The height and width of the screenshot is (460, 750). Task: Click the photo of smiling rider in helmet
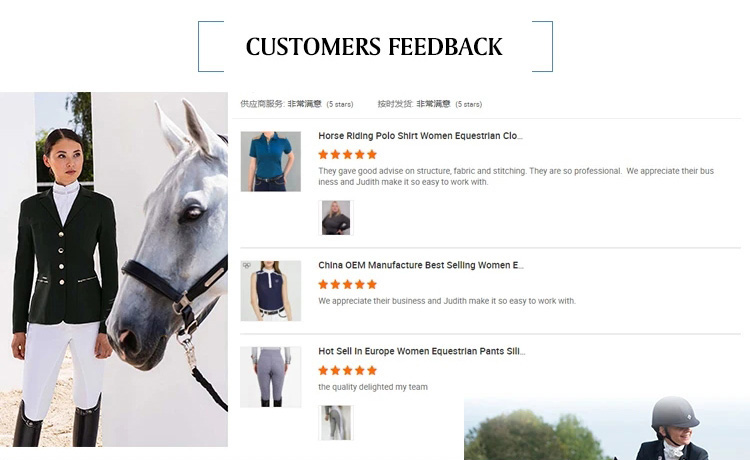[x=607, y=428]
